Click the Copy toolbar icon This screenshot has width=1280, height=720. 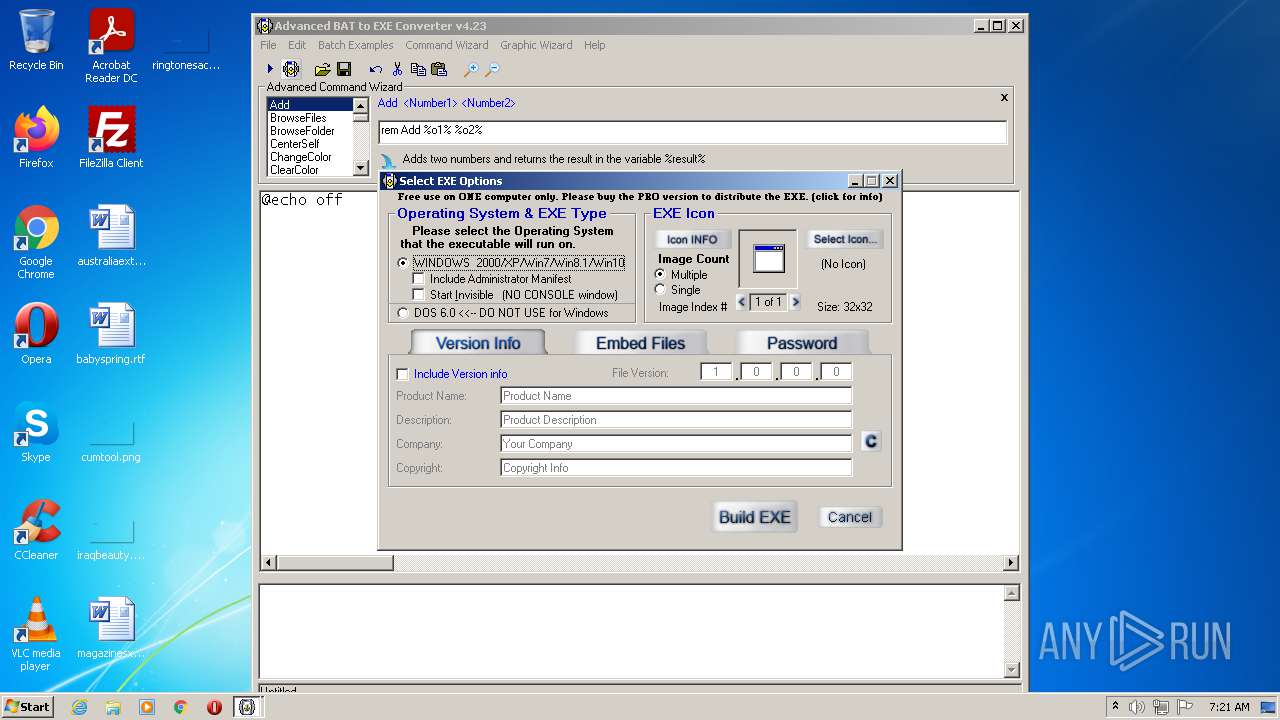point(418,69)
